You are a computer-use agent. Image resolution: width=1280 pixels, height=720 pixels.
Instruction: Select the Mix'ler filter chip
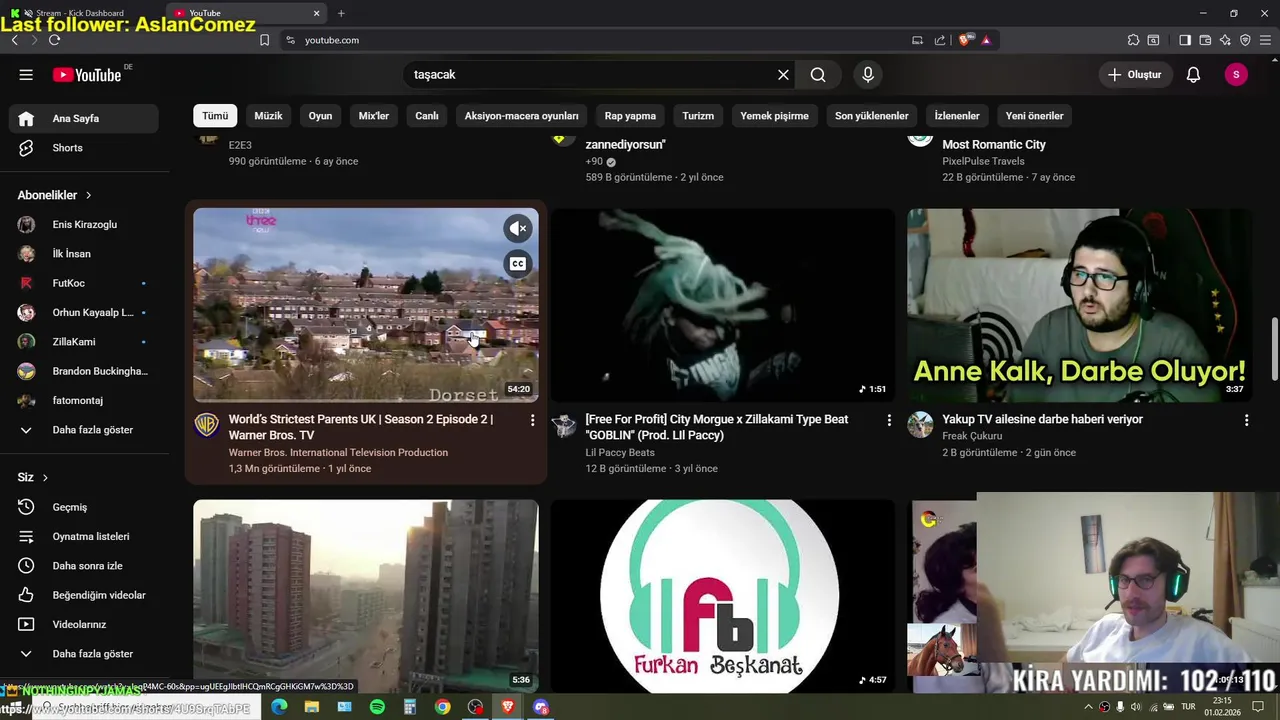(374, 116)
